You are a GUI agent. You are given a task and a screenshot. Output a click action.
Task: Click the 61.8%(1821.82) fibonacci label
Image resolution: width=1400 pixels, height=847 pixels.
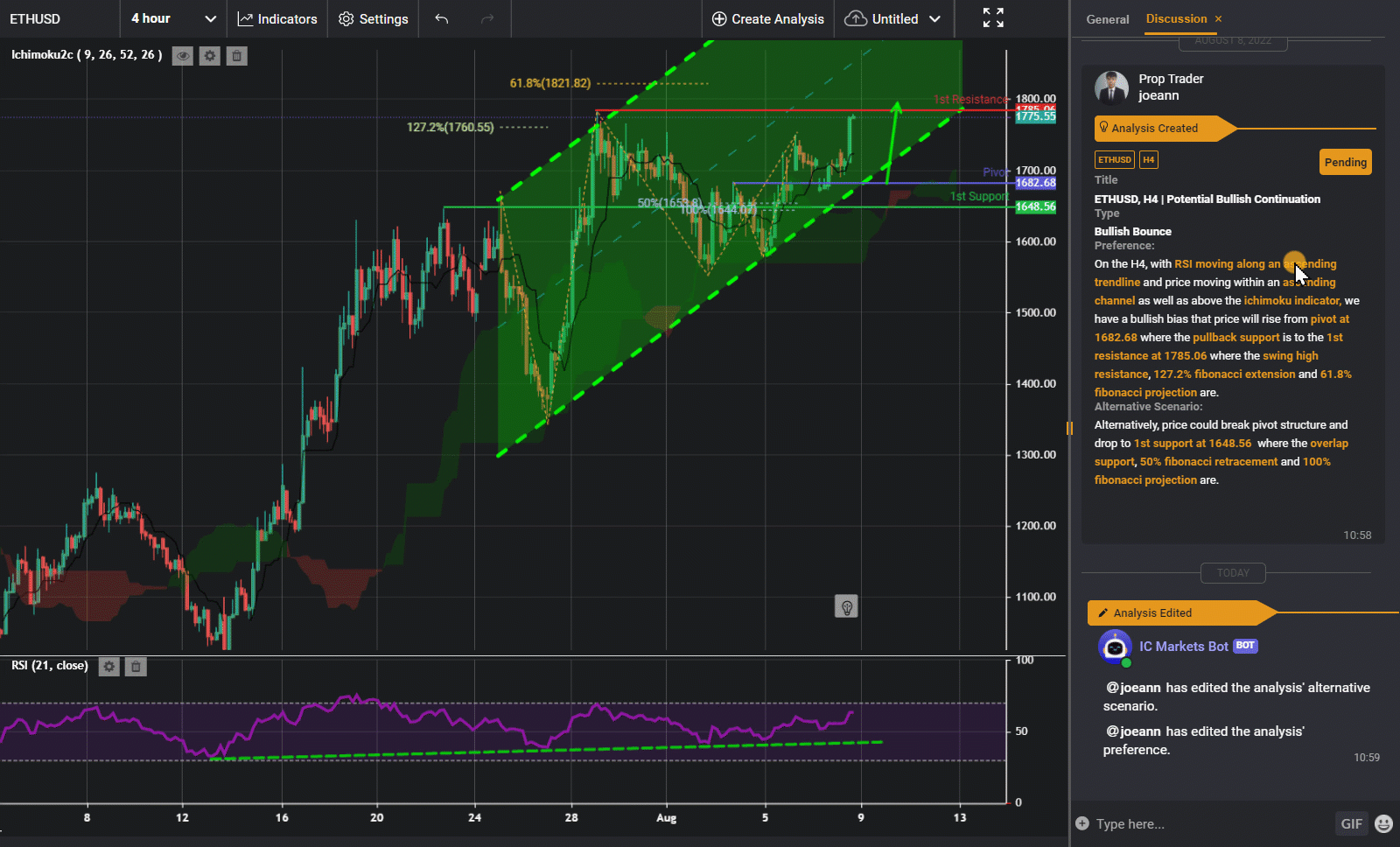tap(550, 83)
